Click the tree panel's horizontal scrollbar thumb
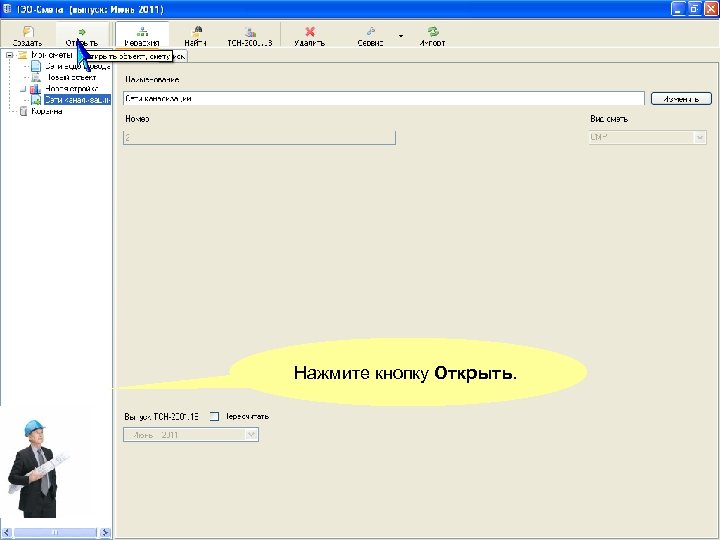720x540 pixels. (x=55, y=533)
